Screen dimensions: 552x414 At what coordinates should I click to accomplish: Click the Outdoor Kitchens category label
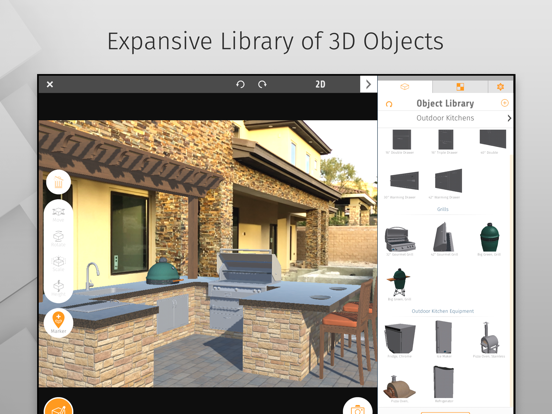pyautogui.click(x=445, y=118)
